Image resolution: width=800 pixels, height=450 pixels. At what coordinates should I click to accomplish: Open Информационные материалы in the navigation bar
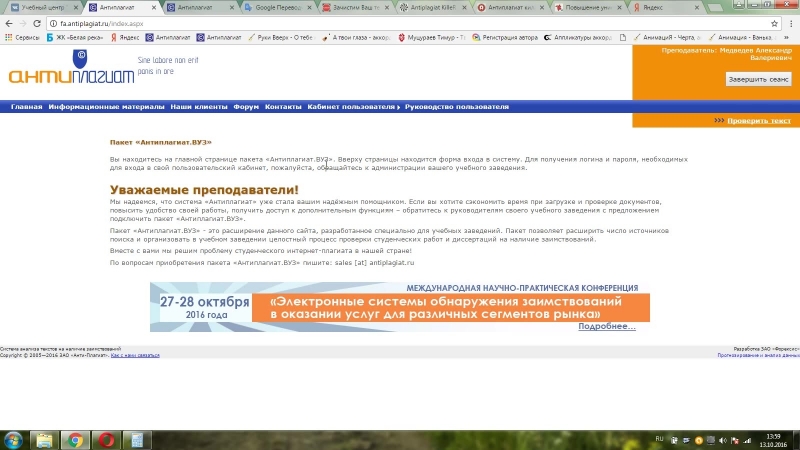coord(106,106)
